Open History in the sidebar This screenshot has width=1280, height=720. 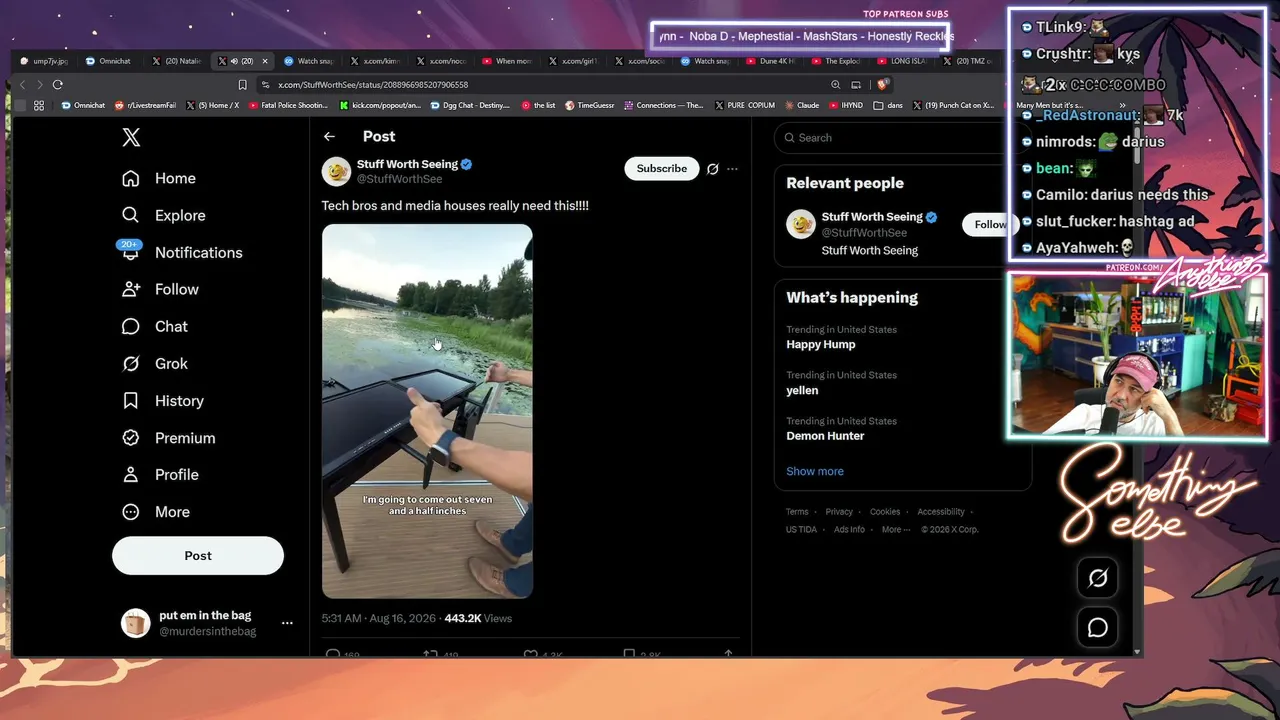click(x=162, y=400)
